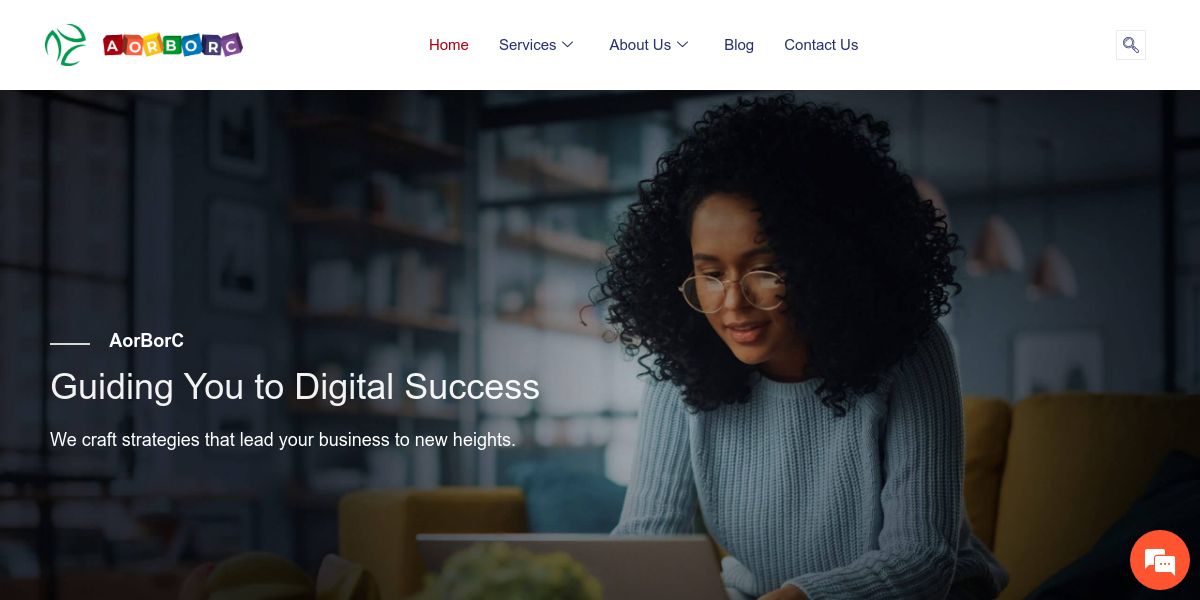The width and height of the screenshot is (1200, 600).
Task: Expand the About Us chevron arrow
Action: (x=683, y=45)
